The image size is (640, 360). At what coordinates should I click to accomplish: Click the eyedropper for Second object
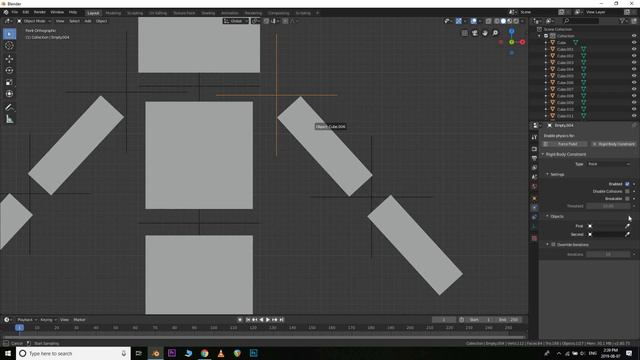click(x=627, y=234)
